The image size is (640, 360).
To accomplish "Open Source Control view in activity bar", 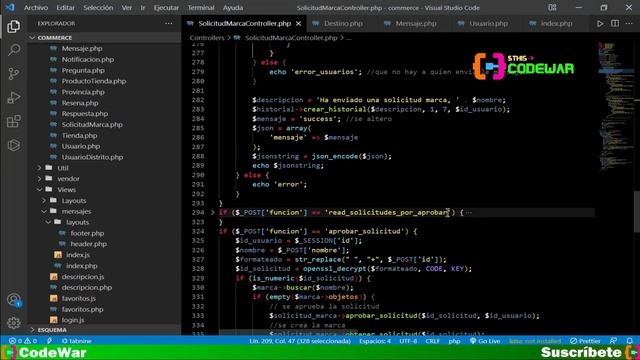I will (x=13, y=74).
